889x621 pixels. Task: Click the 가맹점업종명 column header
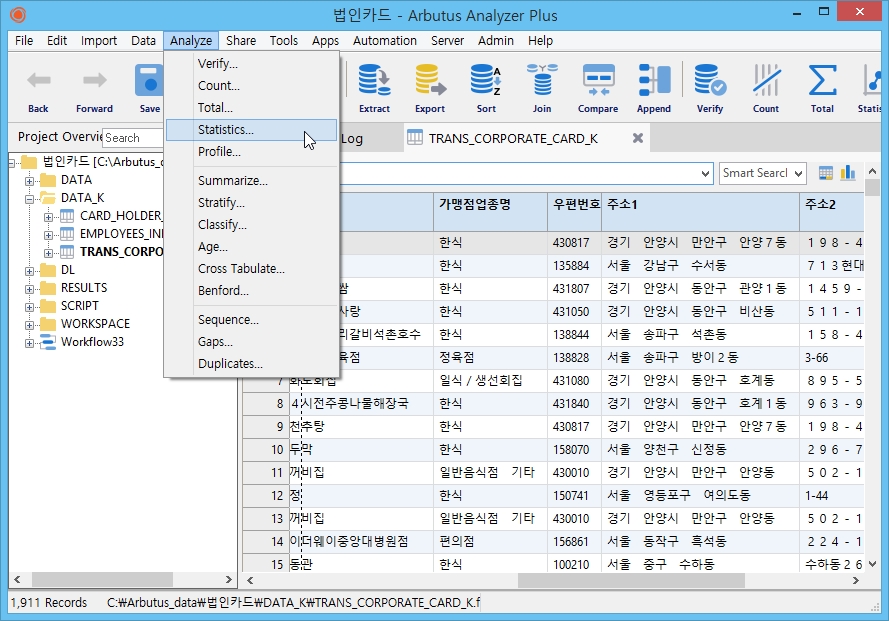coord(490,212)
